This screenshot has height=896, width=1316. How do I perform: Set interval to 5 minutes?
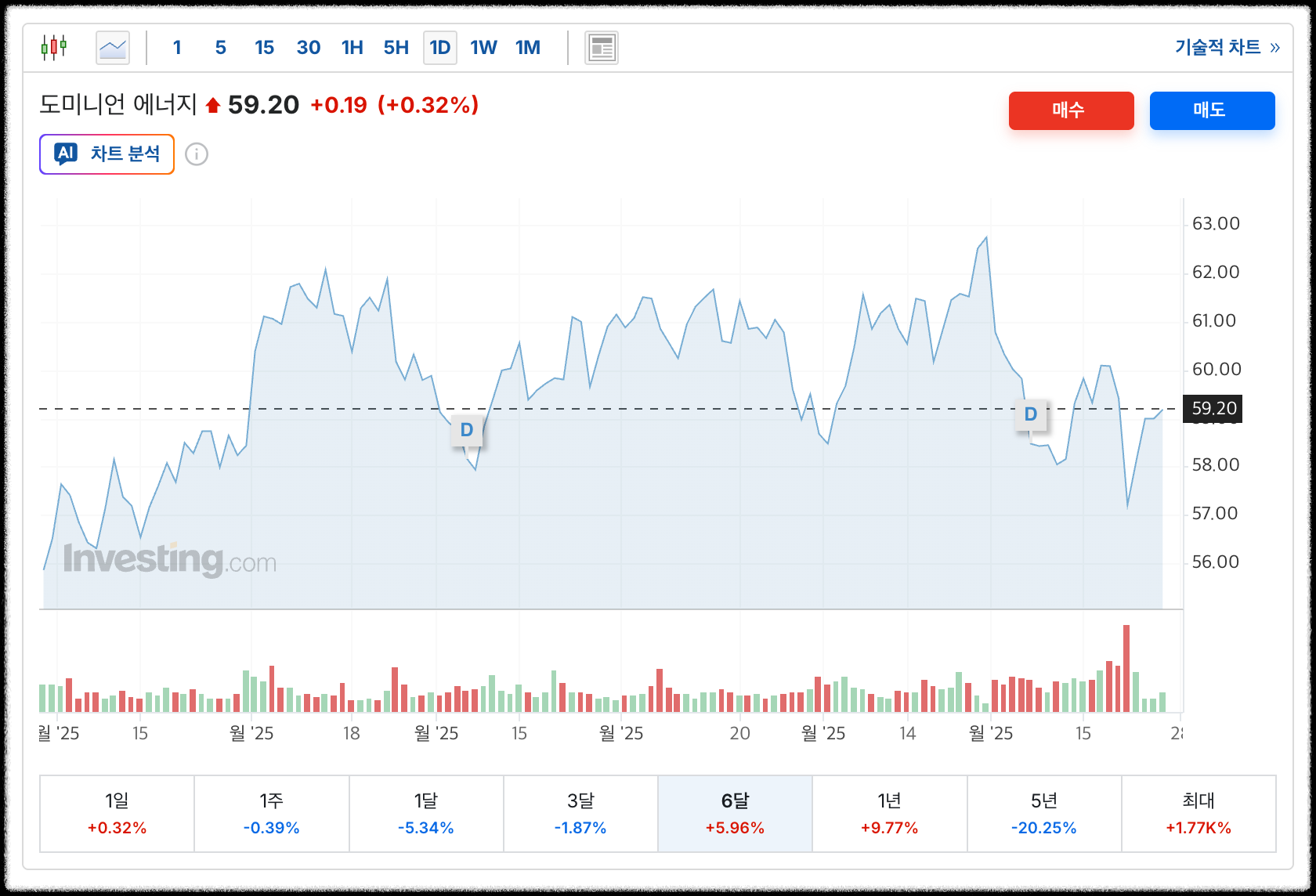[x=221, y=48]
